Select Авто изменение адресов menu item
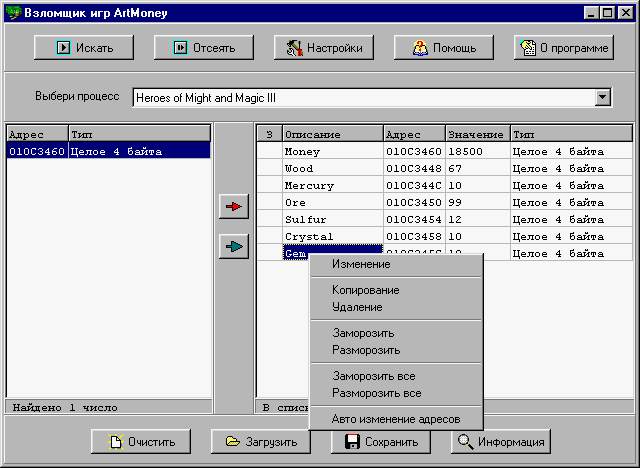The width and height of the screenshot is (640, 468). (x=396, y=418)
